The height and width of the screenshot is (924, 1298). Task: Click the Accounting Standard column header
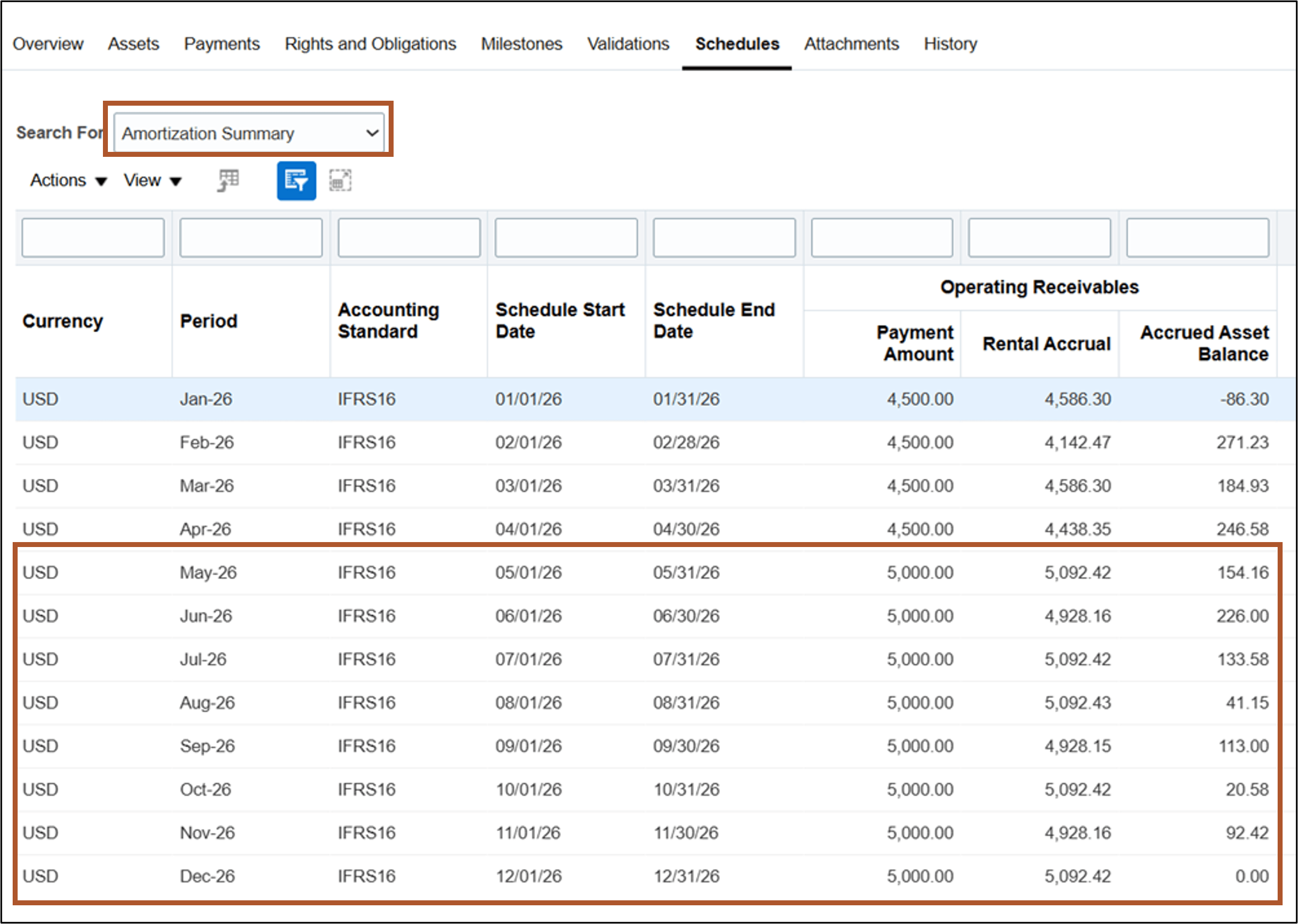[389, 321]
